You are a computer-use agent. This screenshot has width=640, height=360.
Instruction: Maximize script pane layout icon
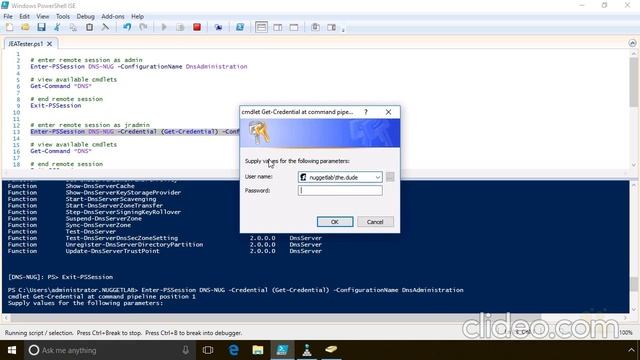(x=294, y=27)
